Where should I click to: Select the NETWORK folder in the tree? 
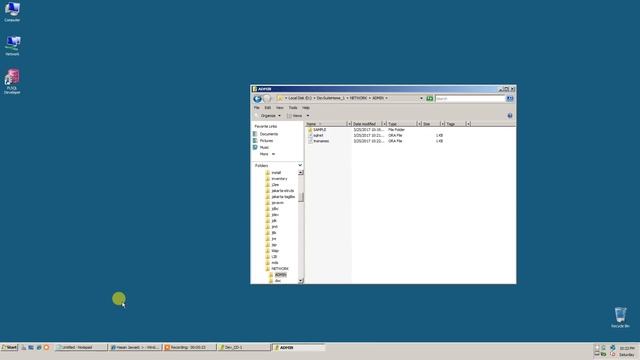click(x=280, y=269)
